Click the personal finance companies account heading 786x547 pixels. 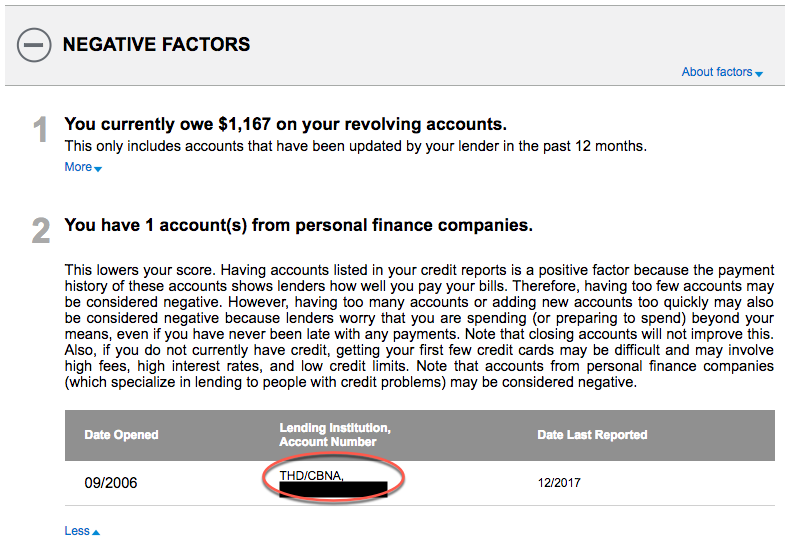coord(298,226)
